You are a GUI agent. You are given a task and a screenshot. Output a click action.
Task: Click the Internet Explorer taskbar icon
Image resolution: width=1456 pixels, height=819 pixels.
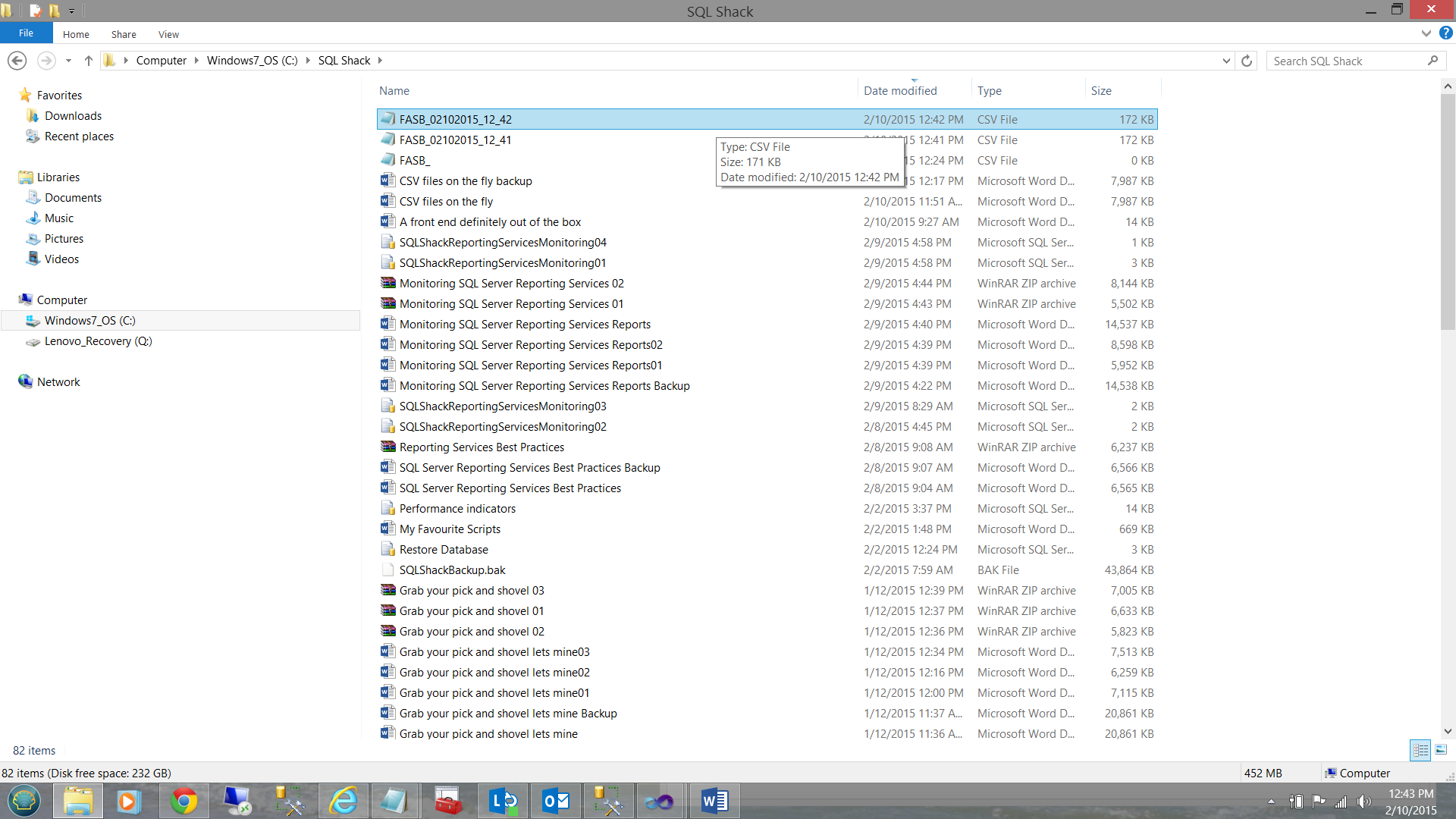[343, 801]
